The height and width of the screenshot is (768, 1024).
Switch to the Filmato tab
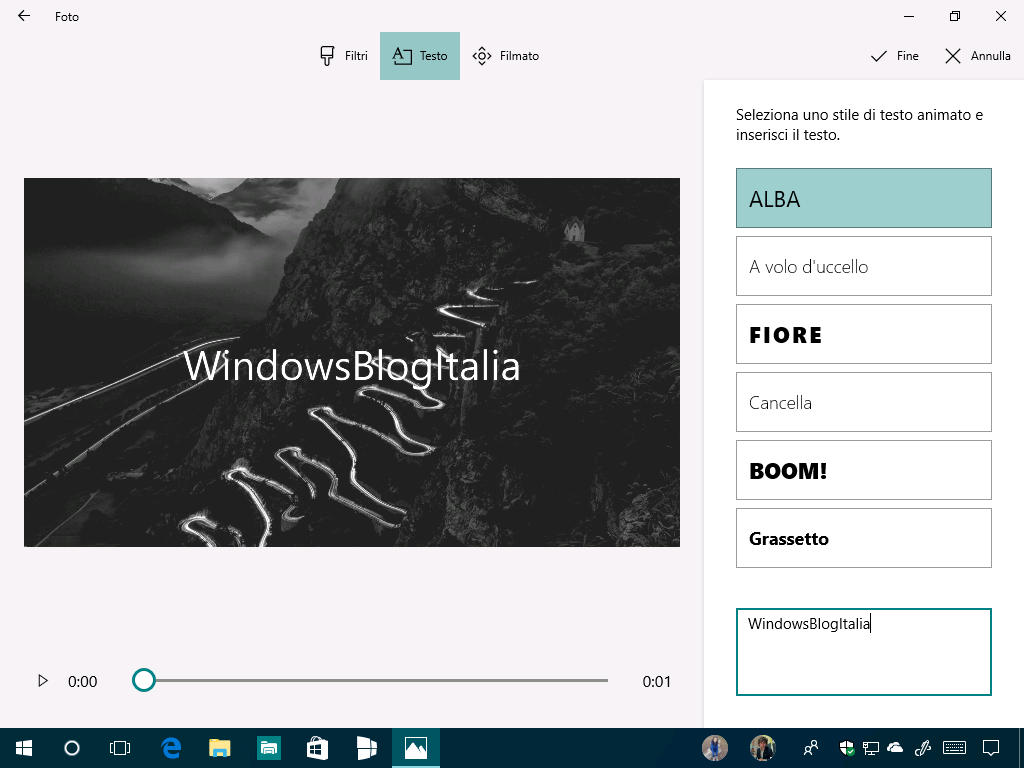(506, 56)
